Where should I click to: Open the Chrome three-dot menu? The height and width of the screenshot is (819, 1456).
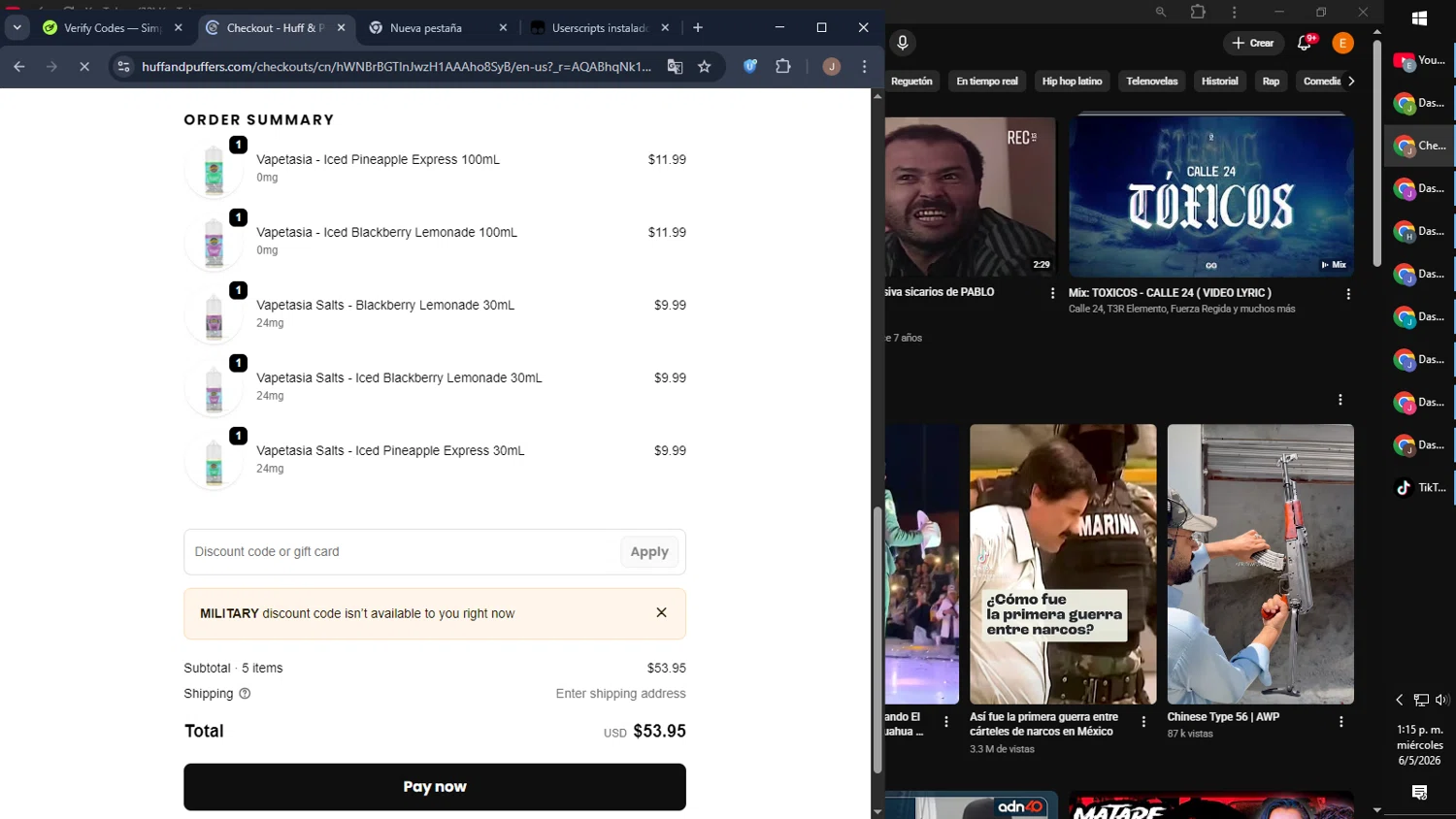pos(865,67)
